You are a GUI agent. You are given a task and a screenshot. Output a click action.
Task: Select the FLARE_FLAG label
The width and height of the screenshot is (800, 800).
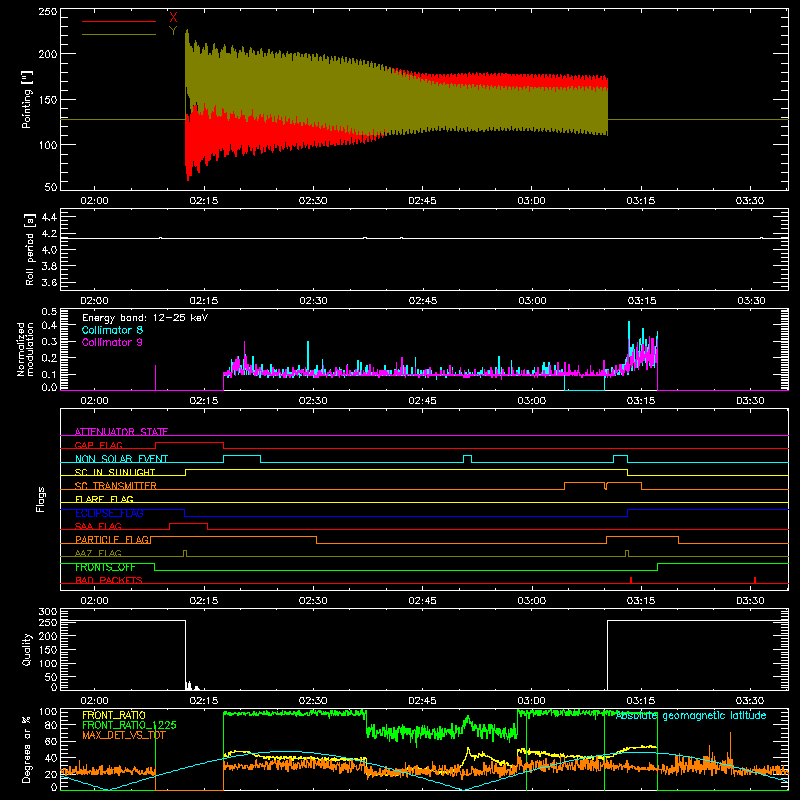104,499
